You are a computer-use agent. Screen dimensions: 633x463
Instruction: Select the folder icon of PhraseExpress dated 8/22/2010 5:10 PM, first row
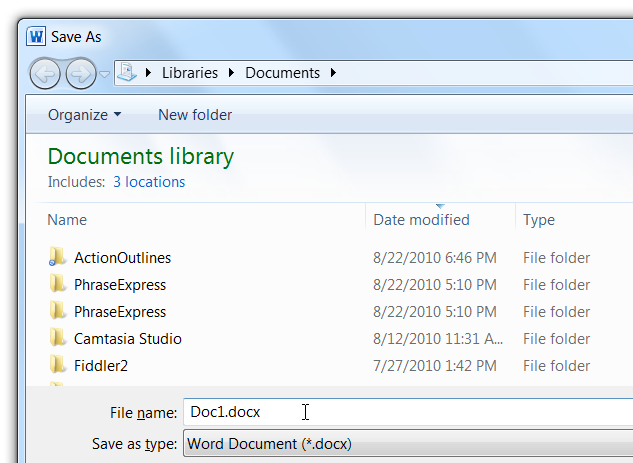57,284
